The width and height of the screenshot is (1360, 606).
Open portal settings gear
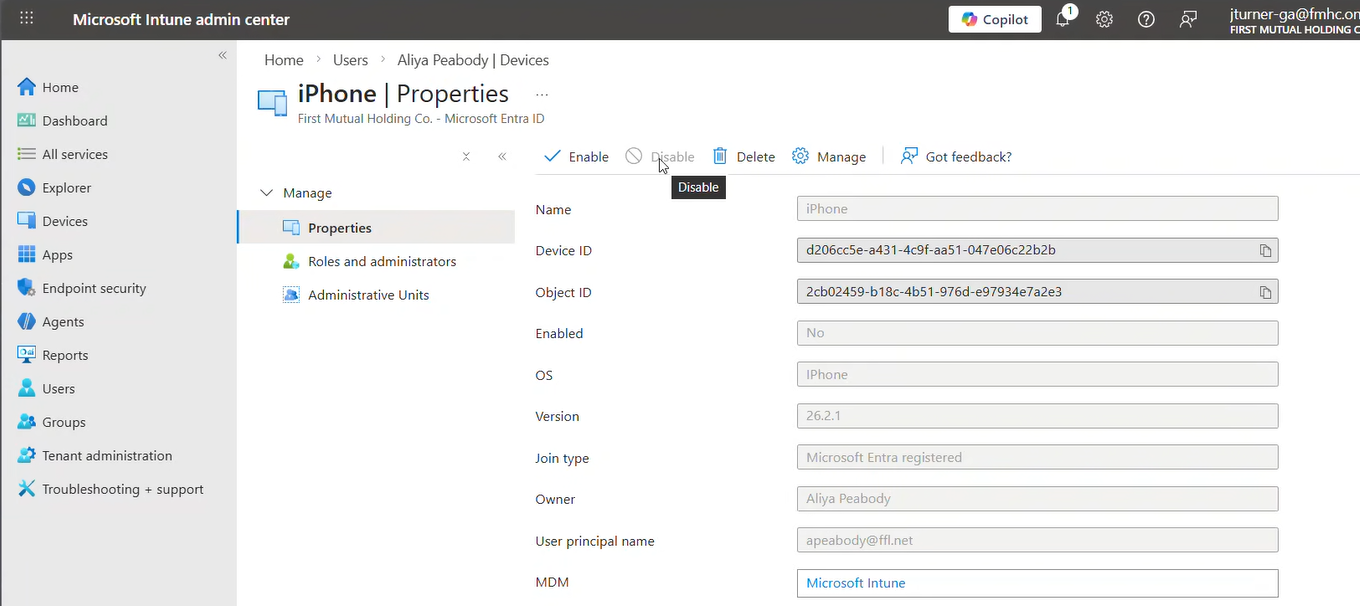[x=1104, y=19]
